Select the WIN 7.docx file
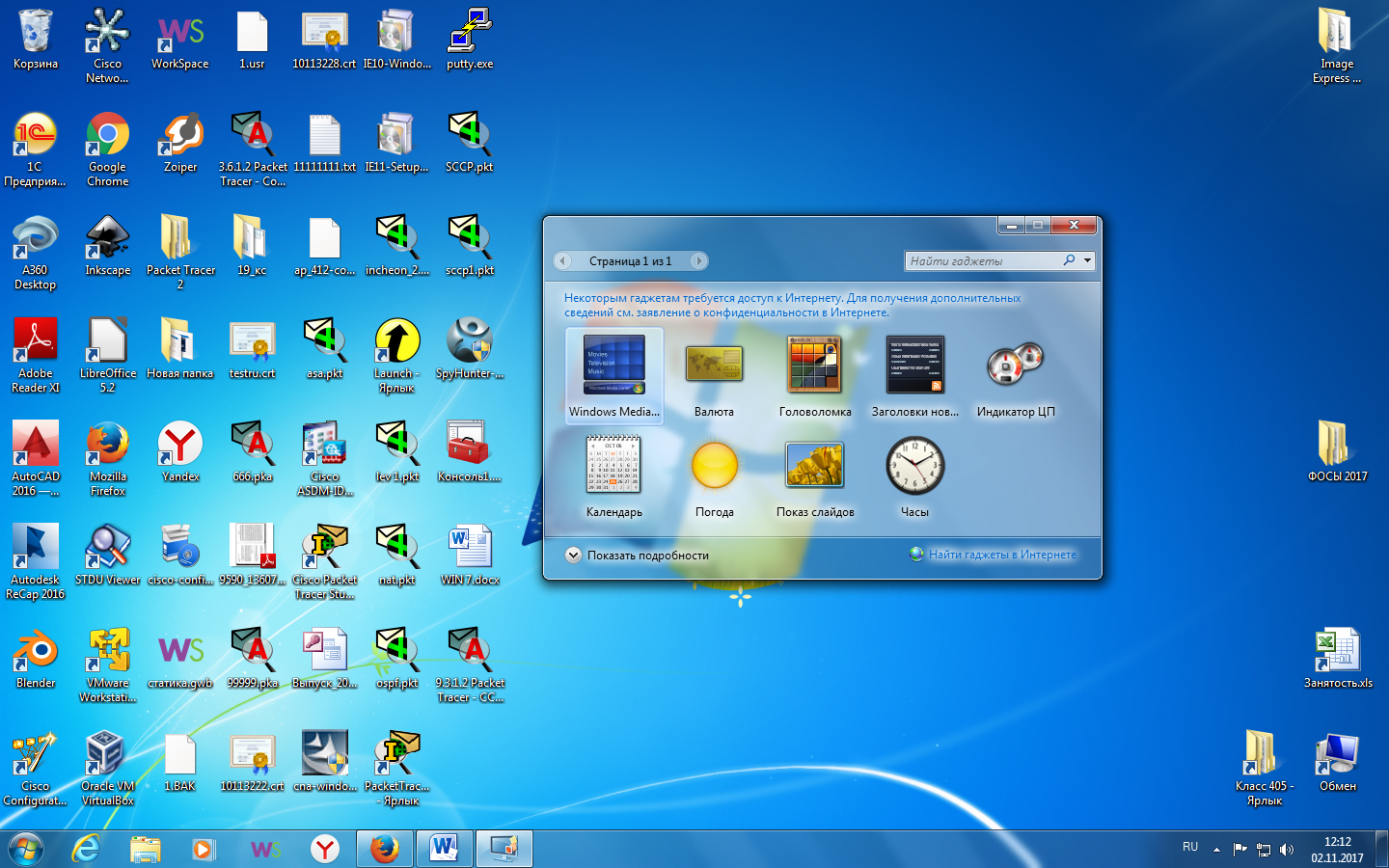Screen dimensions: 1389x868 click(x=470, y=556)
